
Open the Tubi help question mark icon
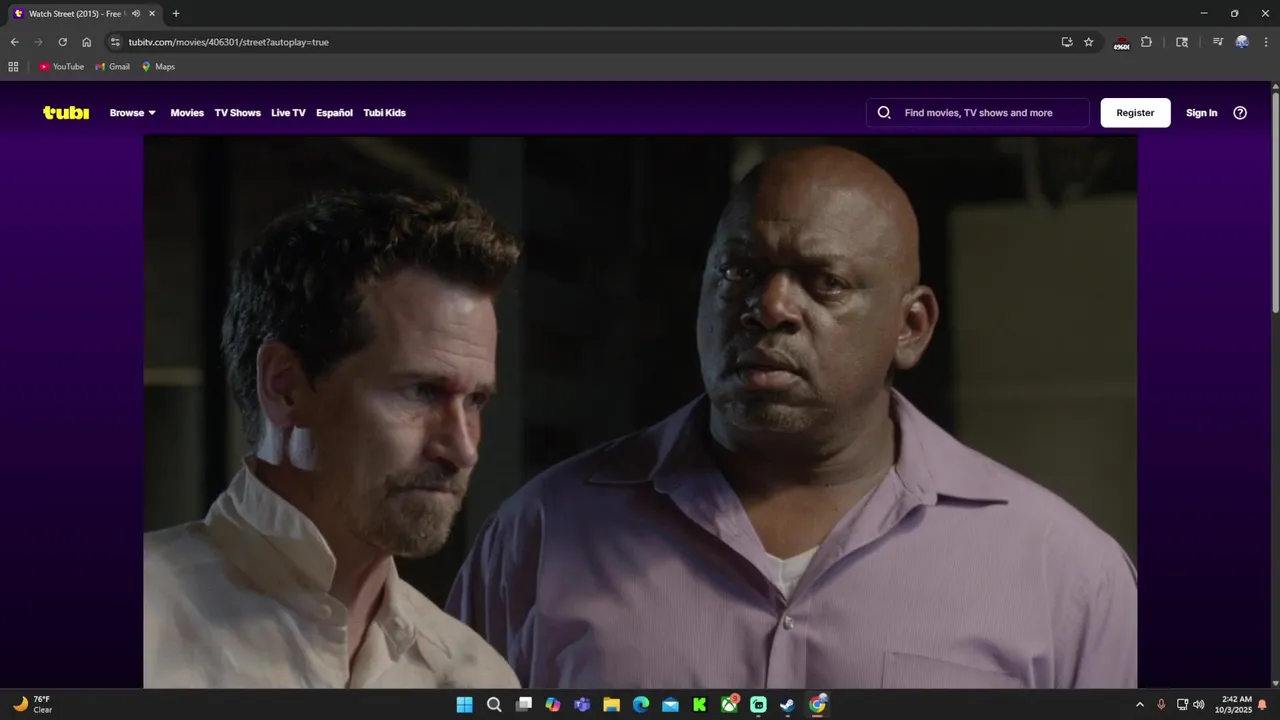[x=1240, y=113]
